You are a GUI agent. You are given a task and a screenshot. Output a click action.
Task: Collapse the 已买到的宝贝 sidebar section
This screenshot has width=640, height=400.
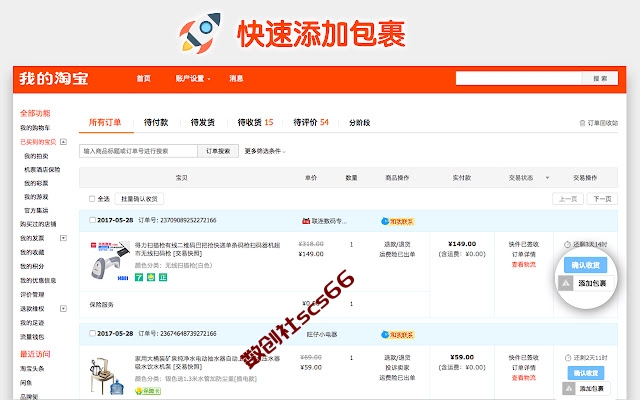63,142
